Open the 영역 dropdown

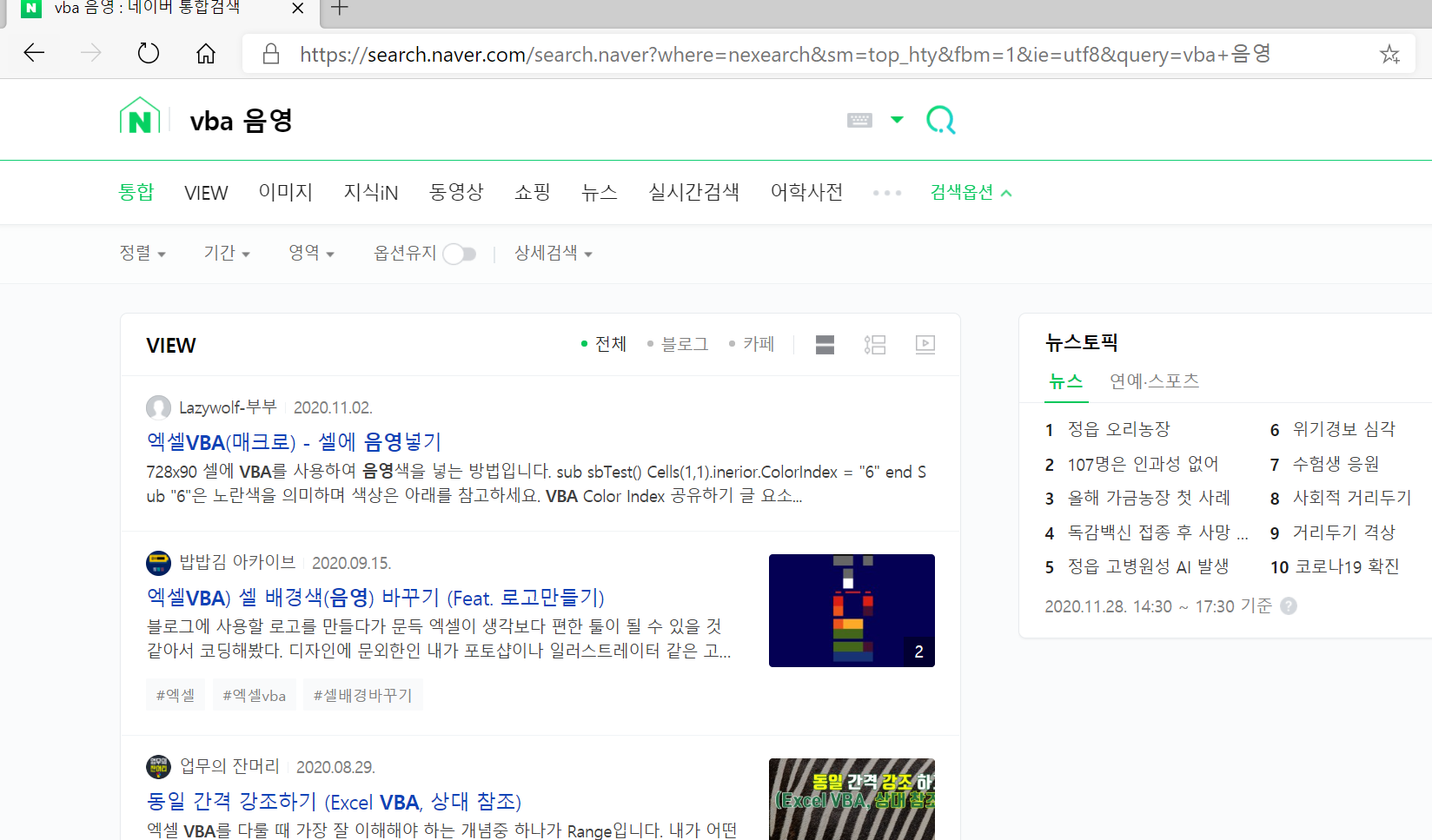click(311, 253)
